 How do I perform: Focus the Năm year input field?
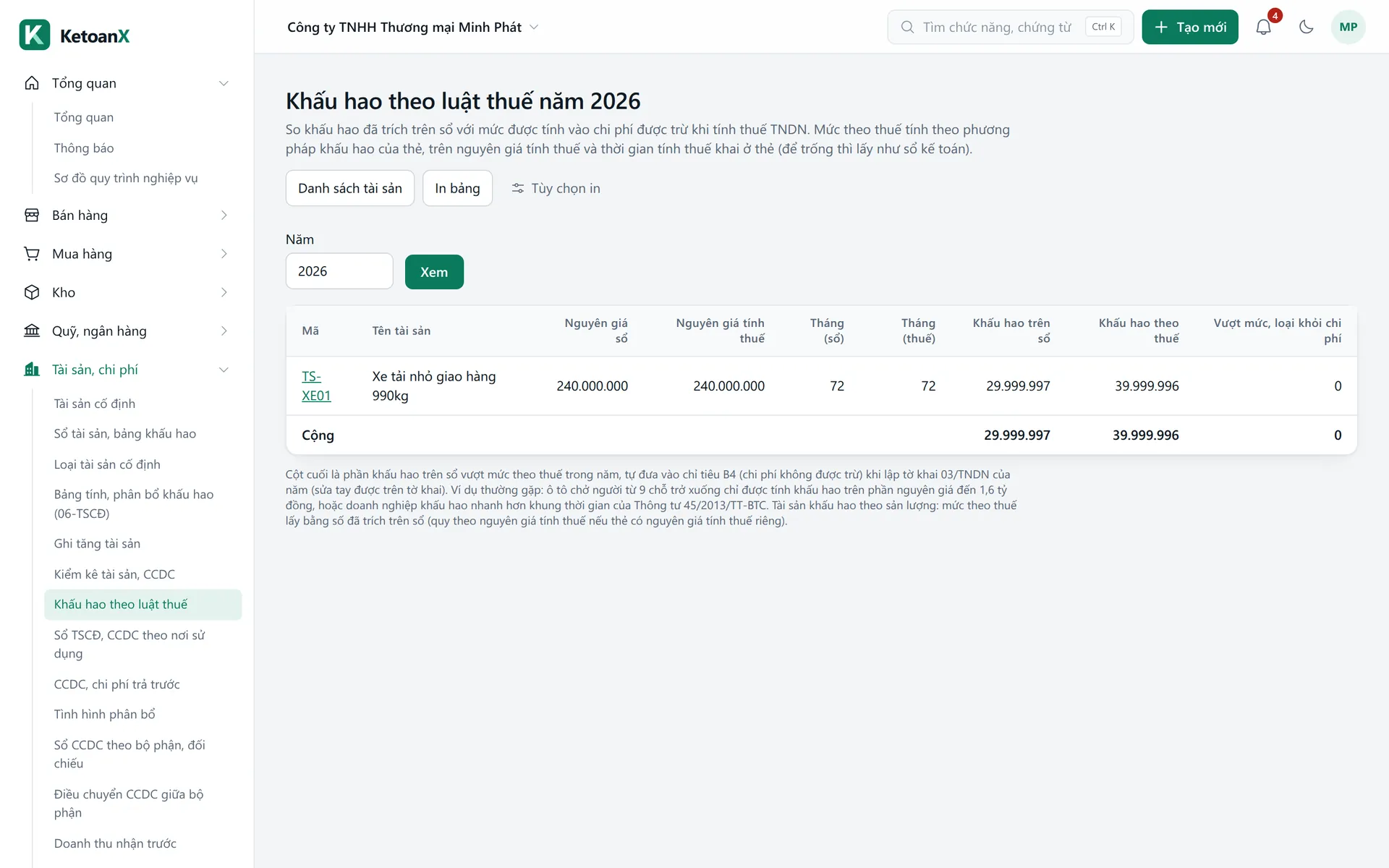(339, 271)
